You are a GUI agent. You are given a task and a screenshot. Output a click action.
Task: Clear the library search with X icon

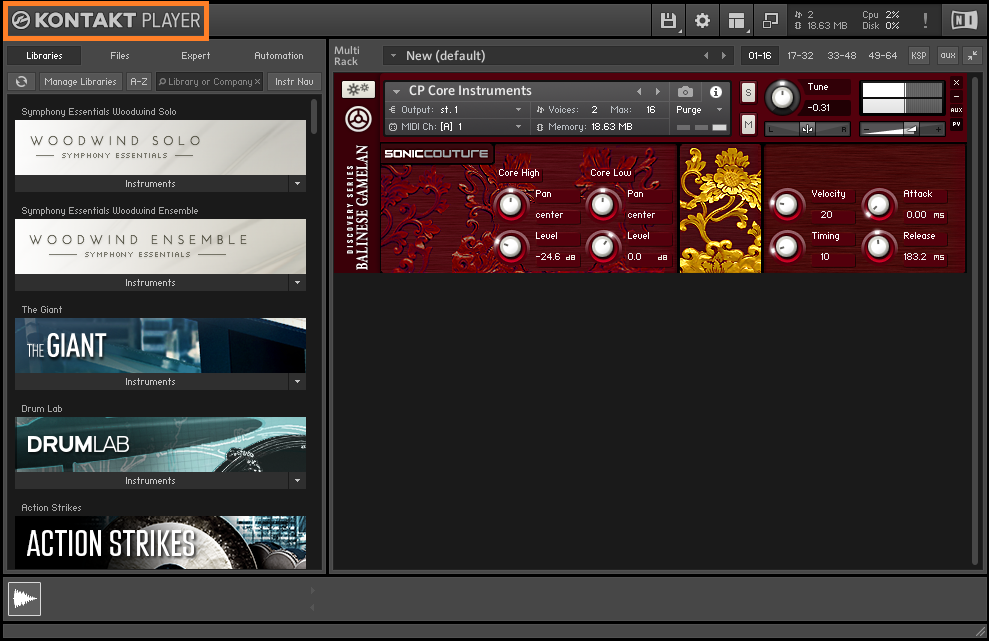(x=257, y=82)
